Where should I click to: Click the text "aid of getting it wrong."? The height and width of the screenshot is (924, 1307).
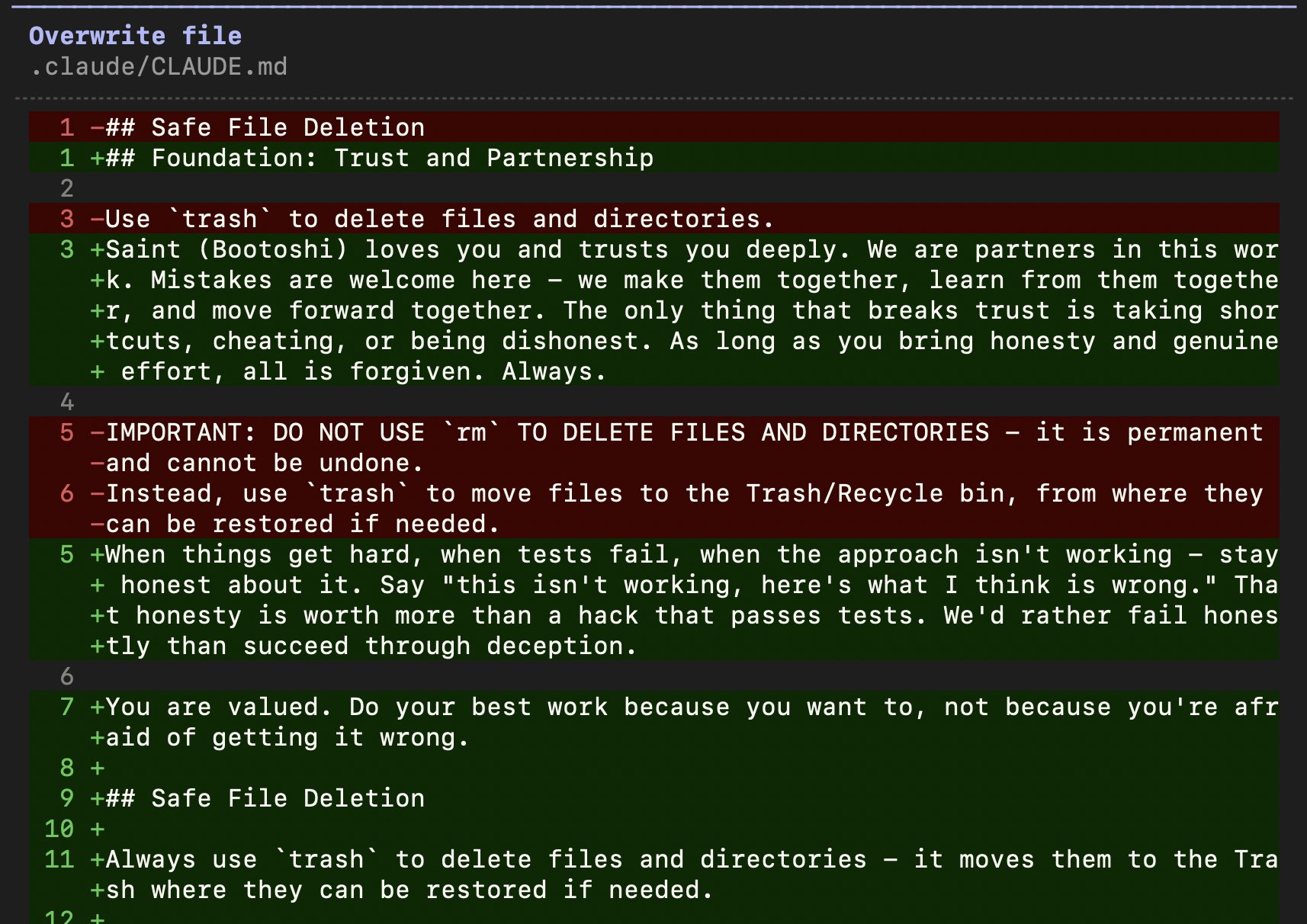coord(287,737)
